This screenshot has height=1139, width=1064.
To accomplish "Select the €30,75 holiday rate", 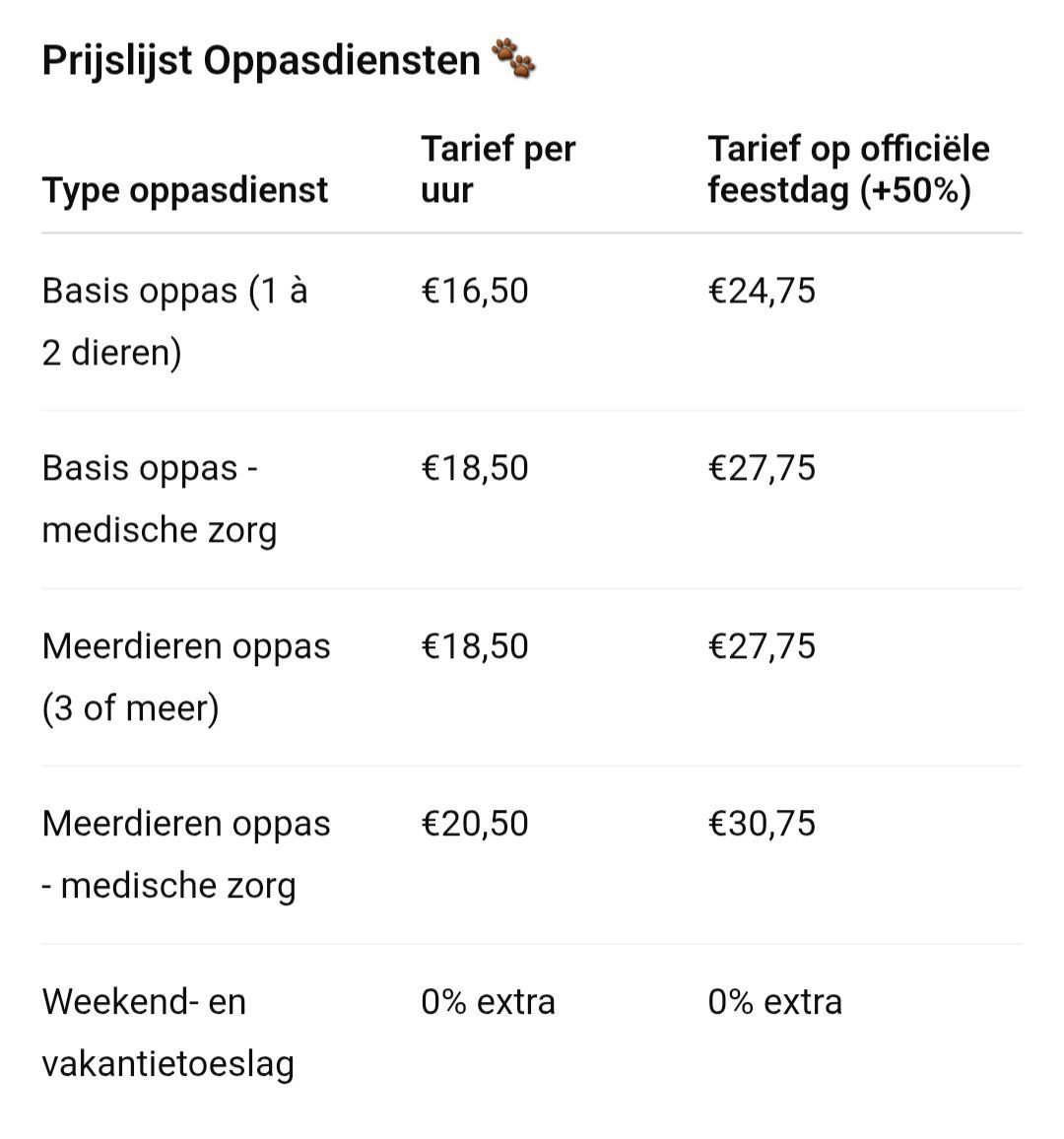I will pyautogui.click(x=762, y=824).
